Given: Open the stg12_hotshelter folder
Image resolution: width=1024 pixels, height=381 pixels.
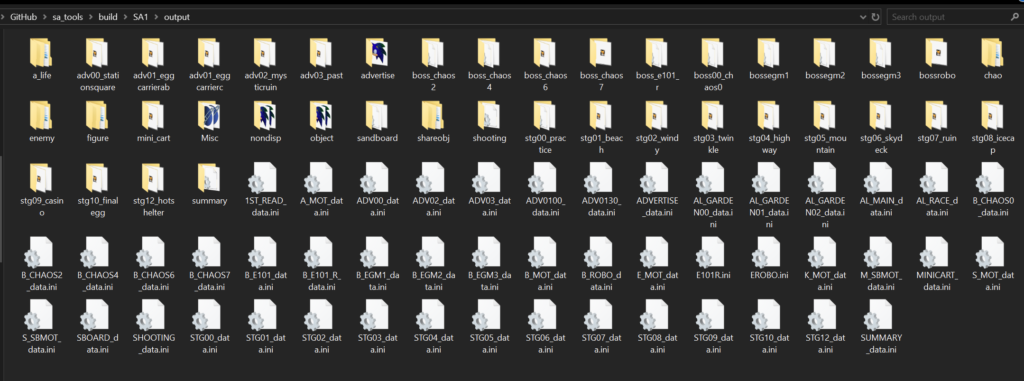Looking at the screenshot, I should pos(152,191).
